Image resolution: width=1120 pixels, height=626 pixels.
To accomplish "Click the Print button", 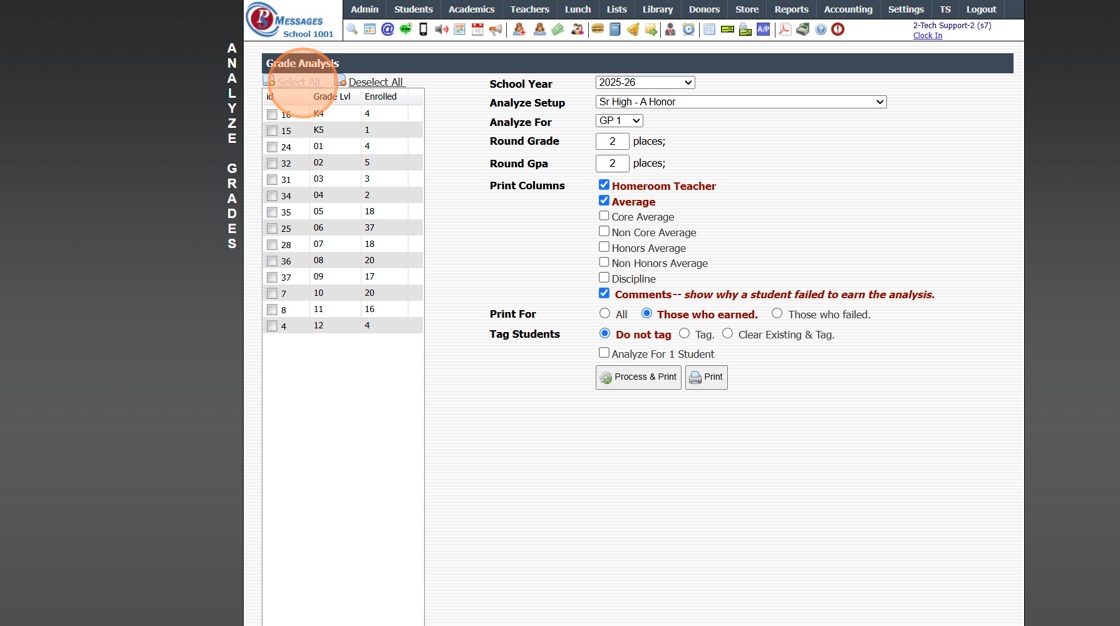I will 706,377.
